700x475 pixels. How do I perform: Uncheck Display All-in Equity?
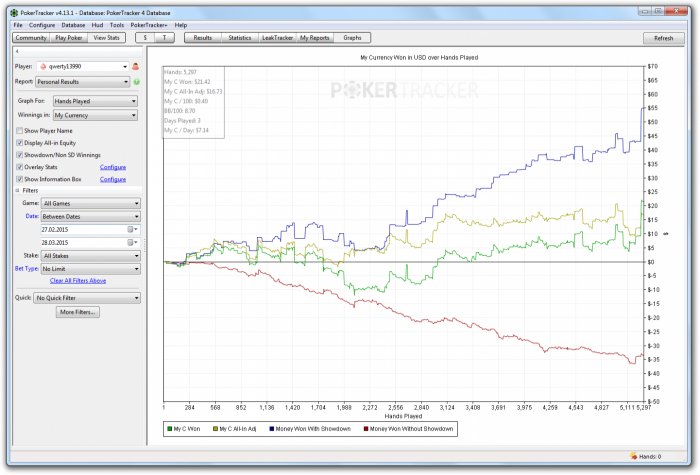point(19,143)
